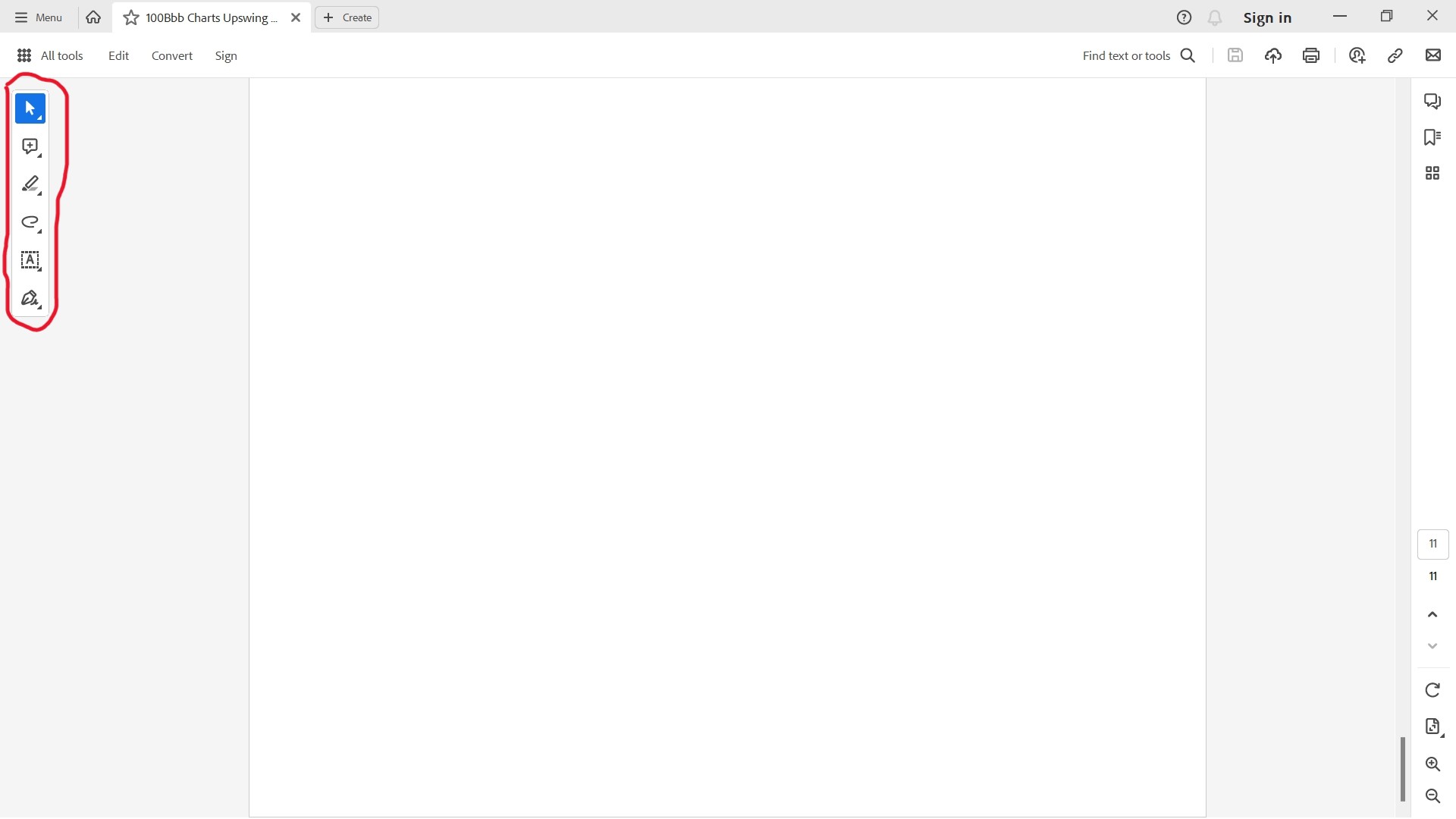Image resolution: width=1456 pixels, height=819 pixels.
Task: Click the share/link icon in toolbar
Action: (1394, 55)
